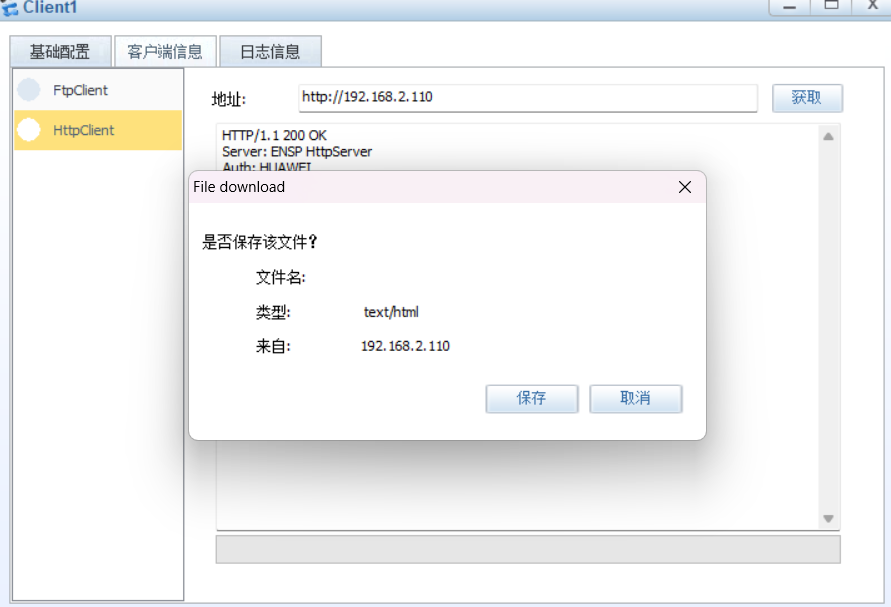Minimize the Client1 window
Screen dimensions: 891x607
789,6
